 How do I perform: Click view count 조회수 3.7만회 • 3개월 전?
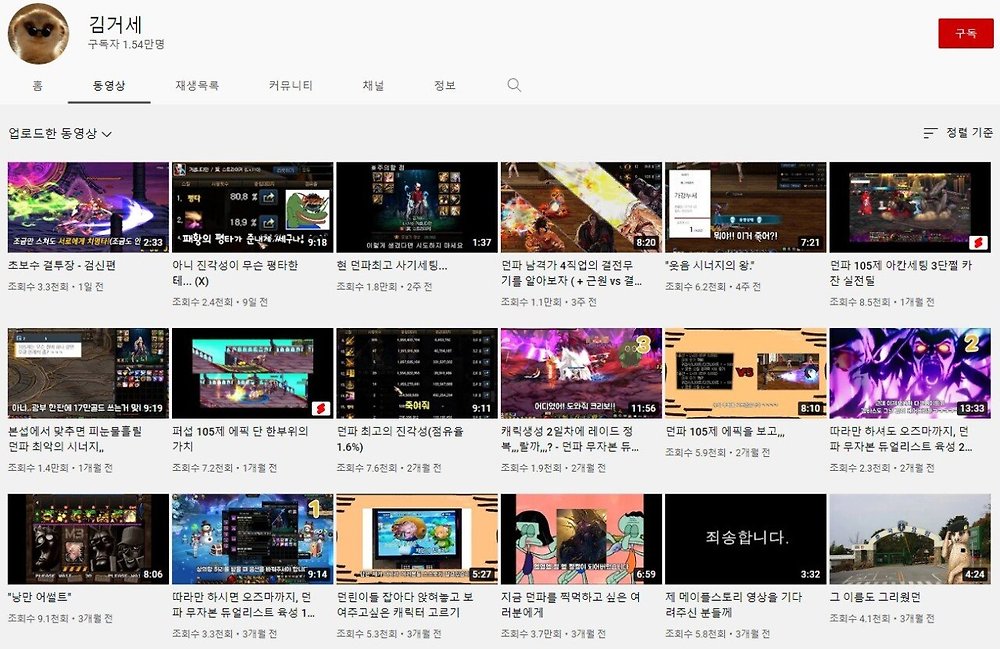(x=553, y=634)
